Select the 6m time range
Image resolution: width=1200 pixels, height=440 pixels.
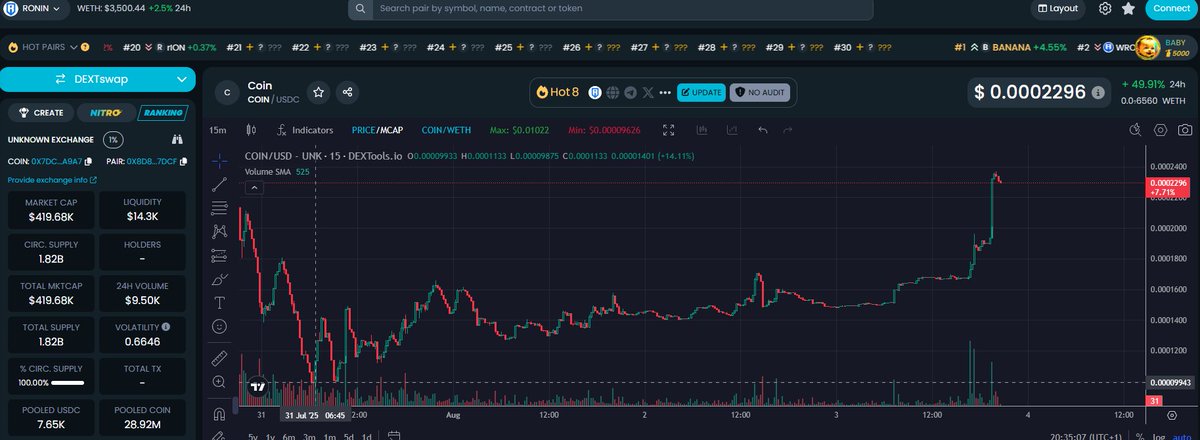coord(288,436)
